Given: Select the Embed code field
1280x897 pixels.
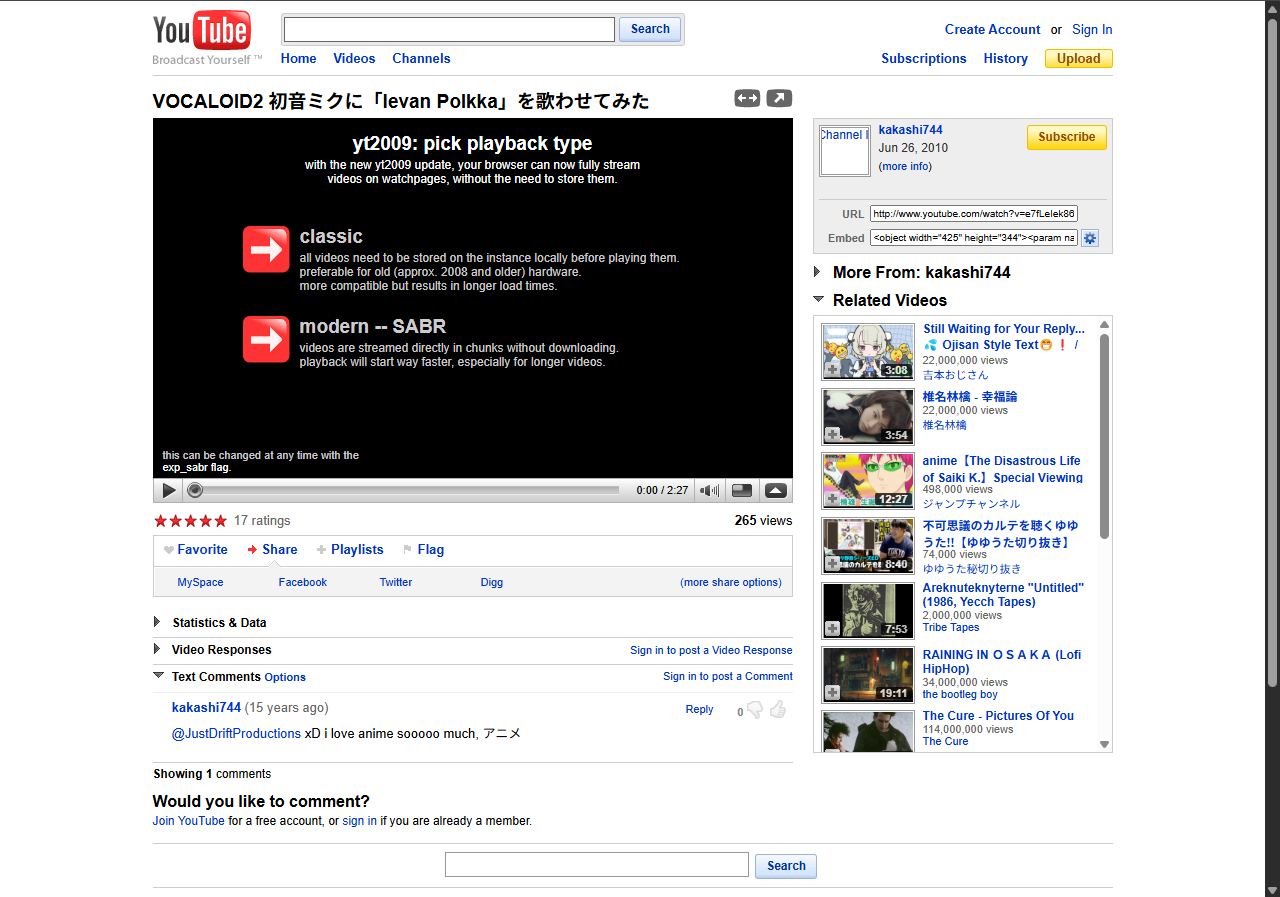Looking at the screenshot, I should point(974,238).
